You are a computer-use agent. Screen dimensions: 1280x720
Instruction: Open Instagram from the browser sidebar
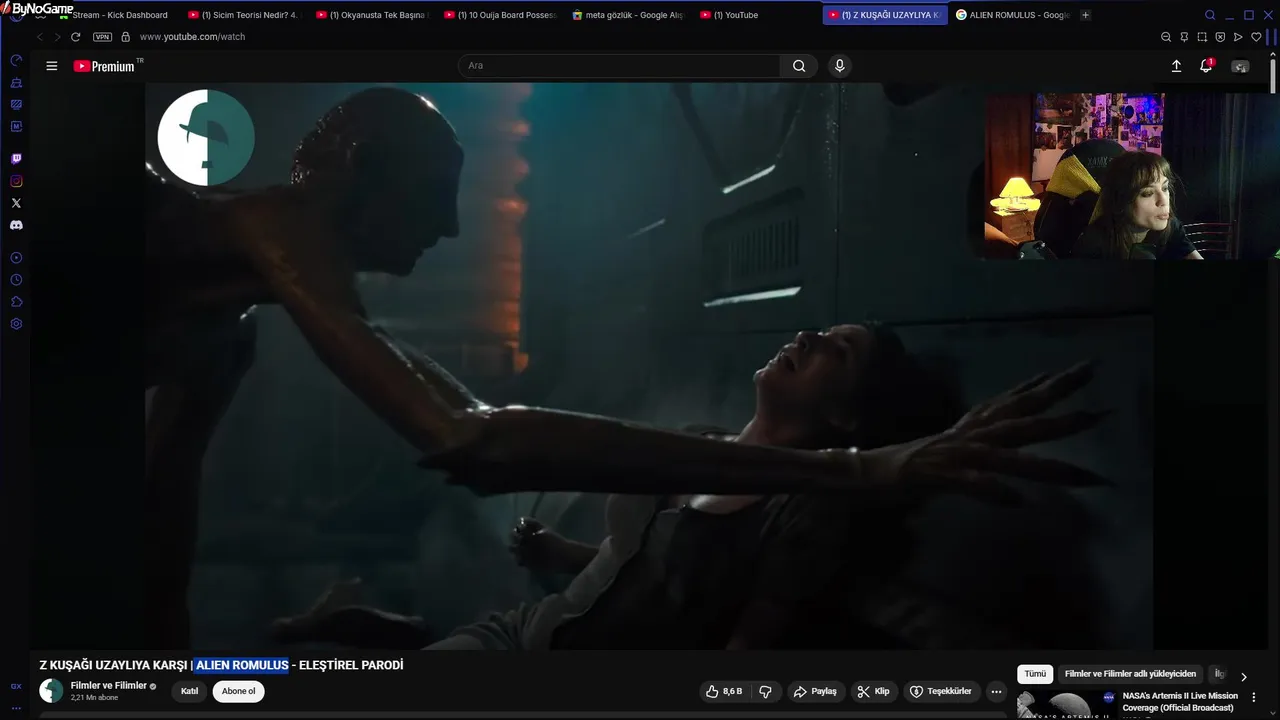coord(16,181)
